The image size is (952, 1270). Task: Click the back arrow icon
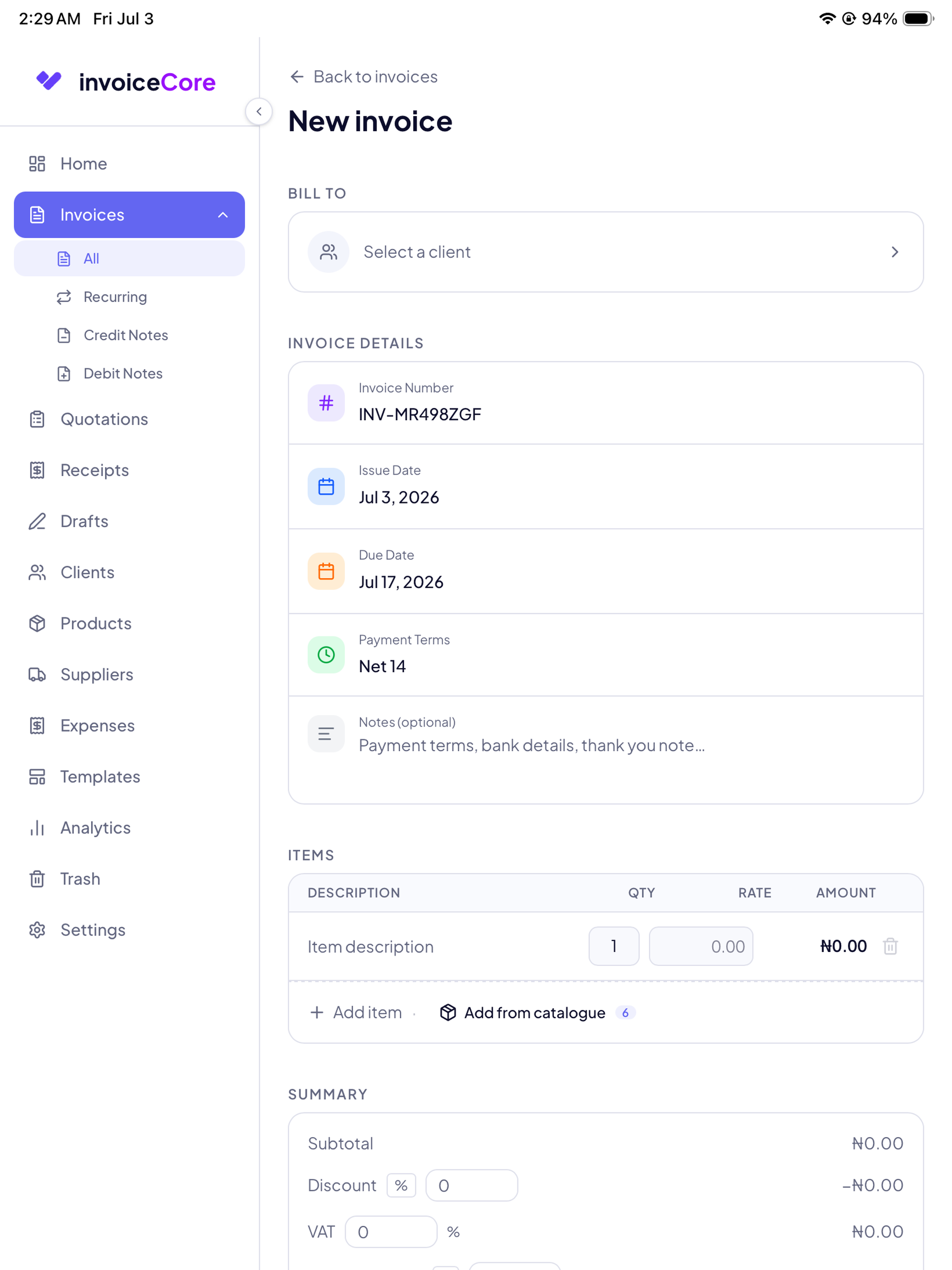297,77
